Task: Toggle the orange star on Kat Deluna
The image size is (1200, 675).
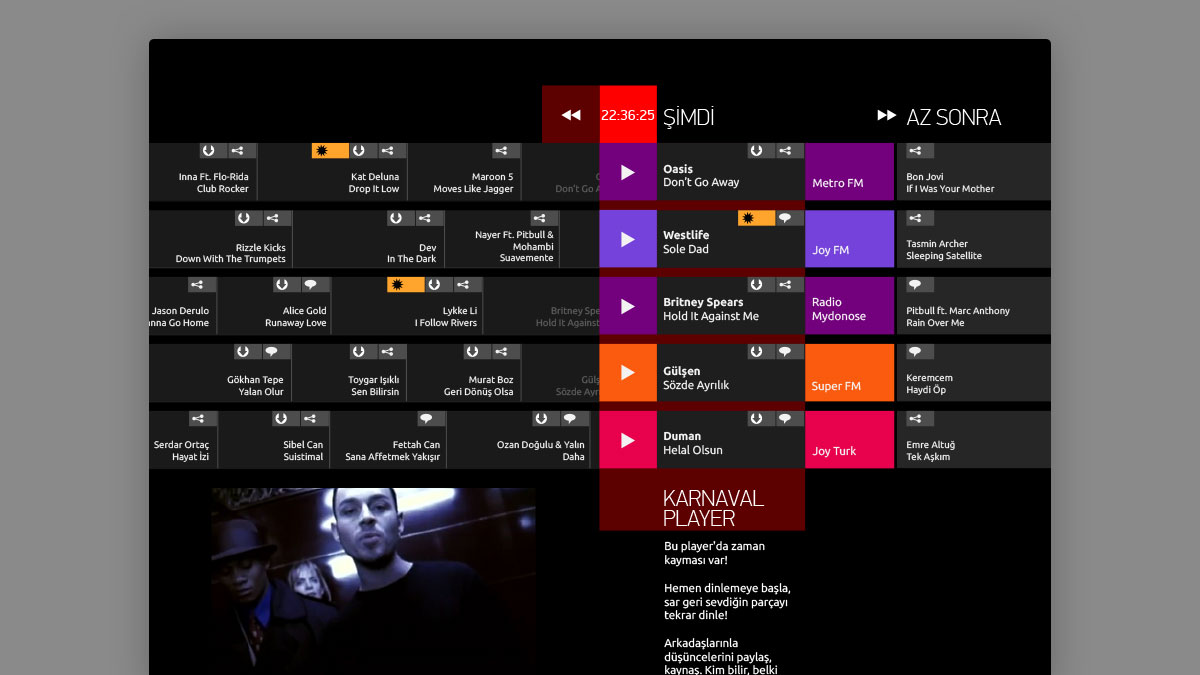Action: click(x=330, y=151)
